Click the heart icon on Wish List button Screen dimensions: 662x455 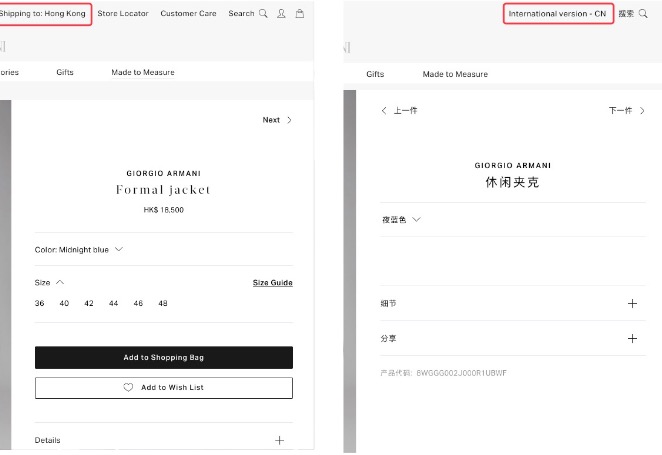(128, 387)
